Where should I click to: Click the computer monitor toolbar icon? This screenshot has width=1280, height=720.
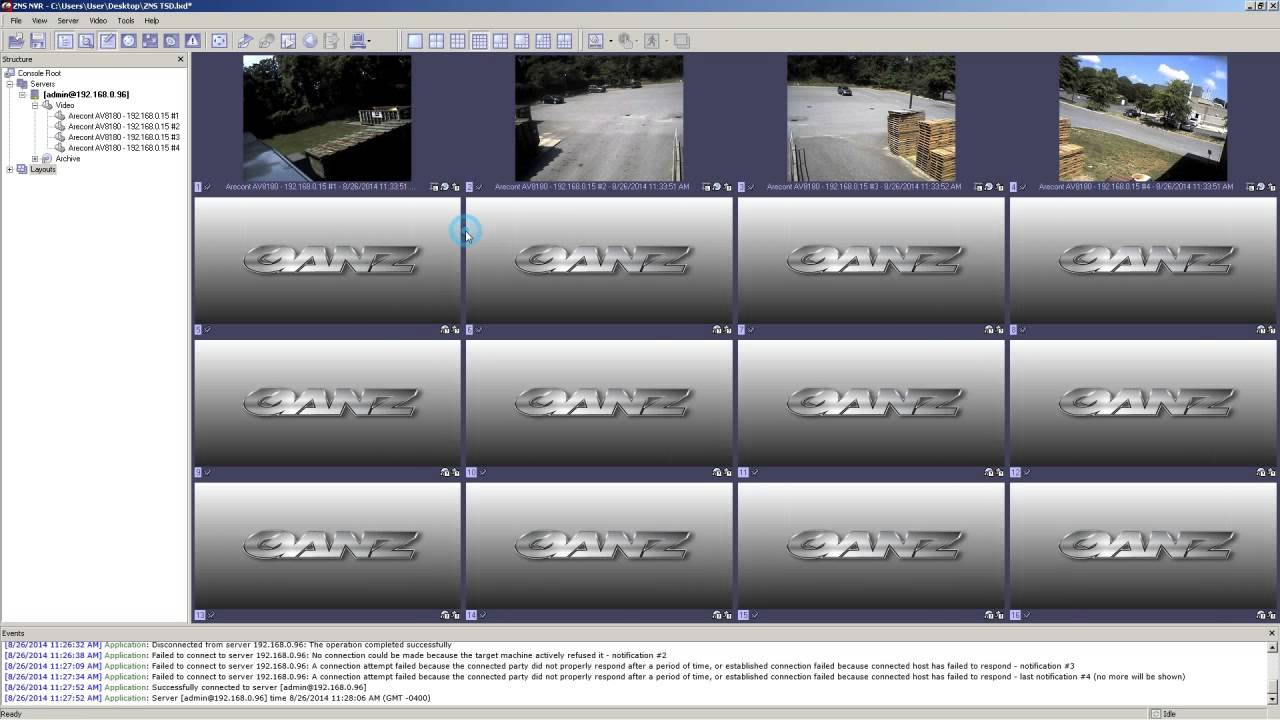point(358,41)
